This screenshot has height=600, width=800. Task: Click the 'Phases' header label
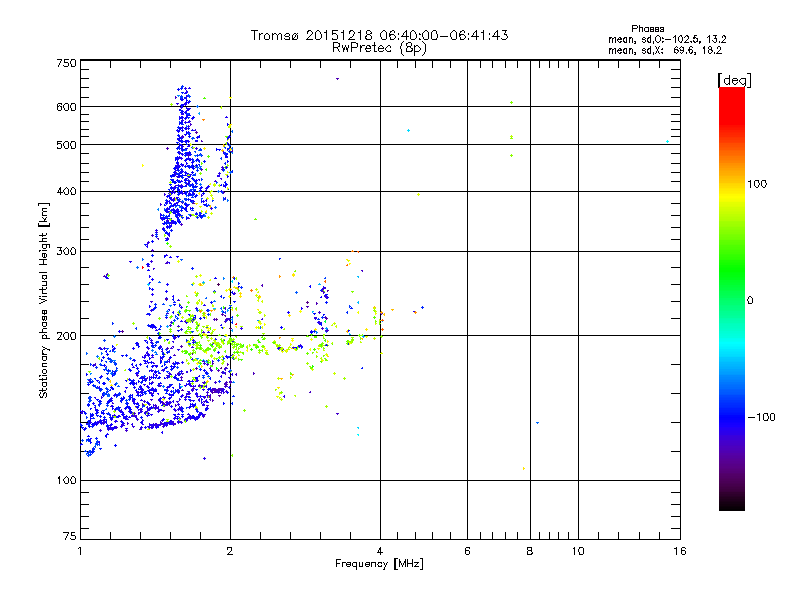[x=647, y=29]
